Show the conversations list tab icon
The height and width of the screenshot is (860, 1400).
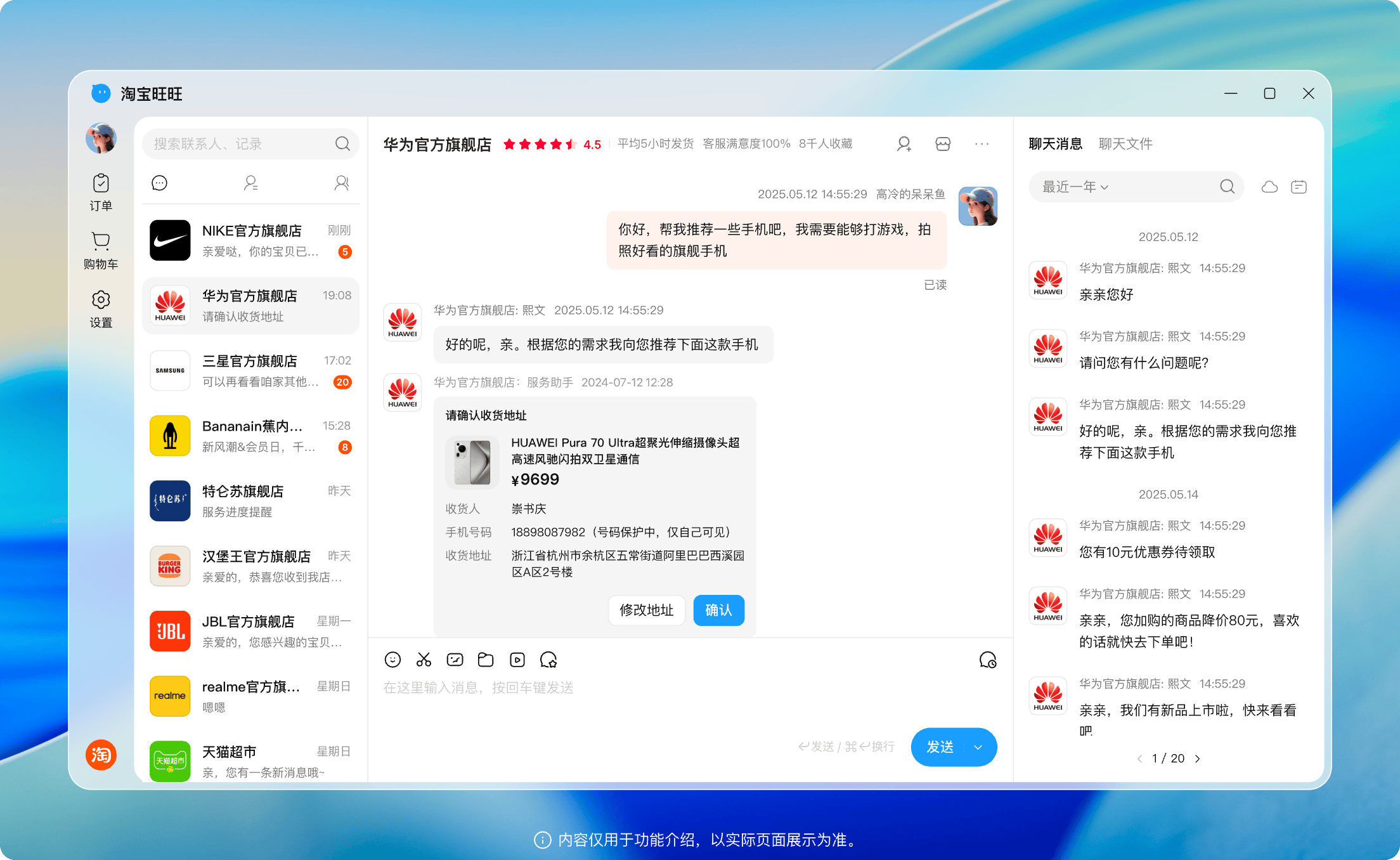[160, 183]
